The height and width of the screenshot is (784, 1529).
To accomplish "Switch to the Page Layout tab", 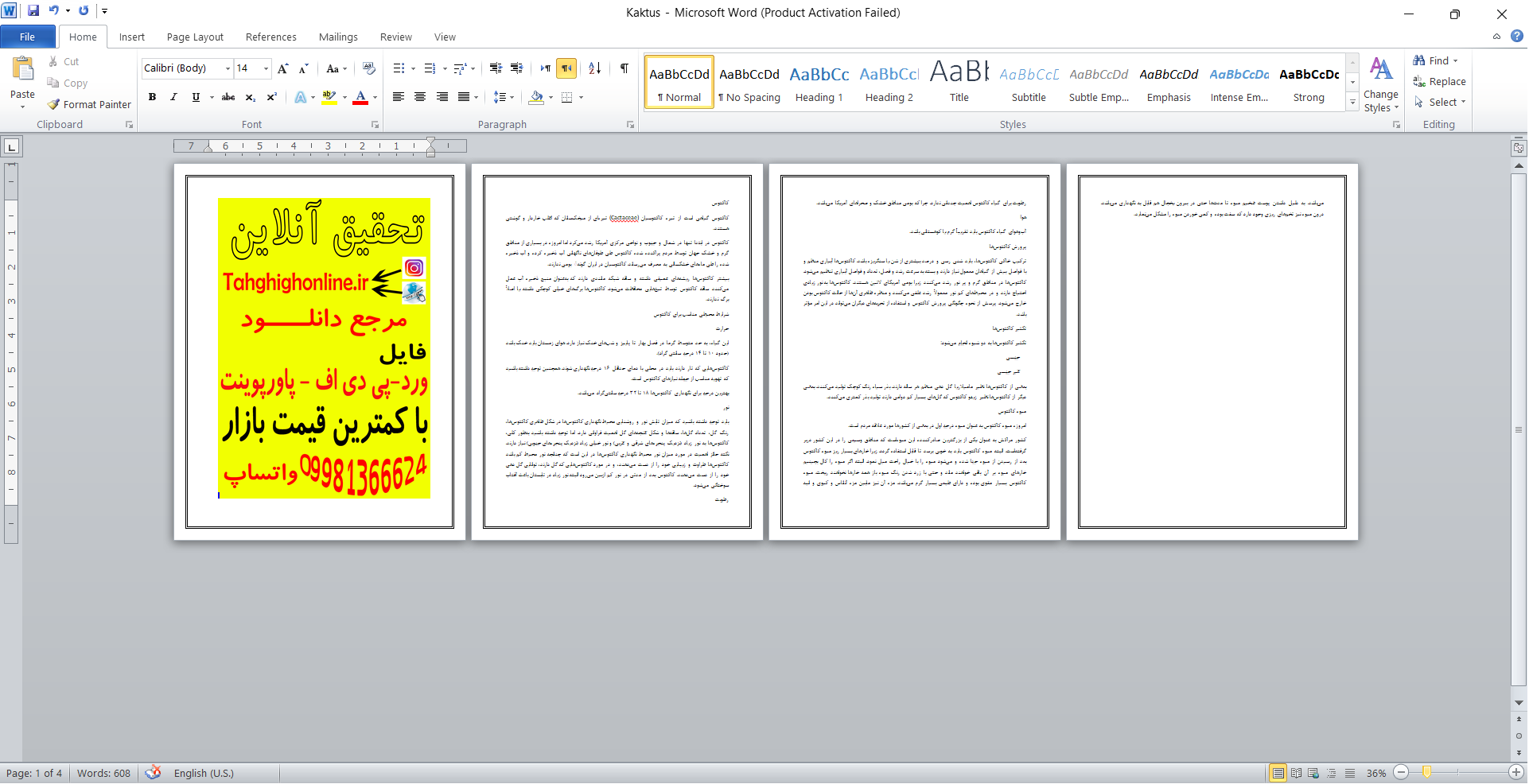I will pyautogui.click(x=195, y=37).
